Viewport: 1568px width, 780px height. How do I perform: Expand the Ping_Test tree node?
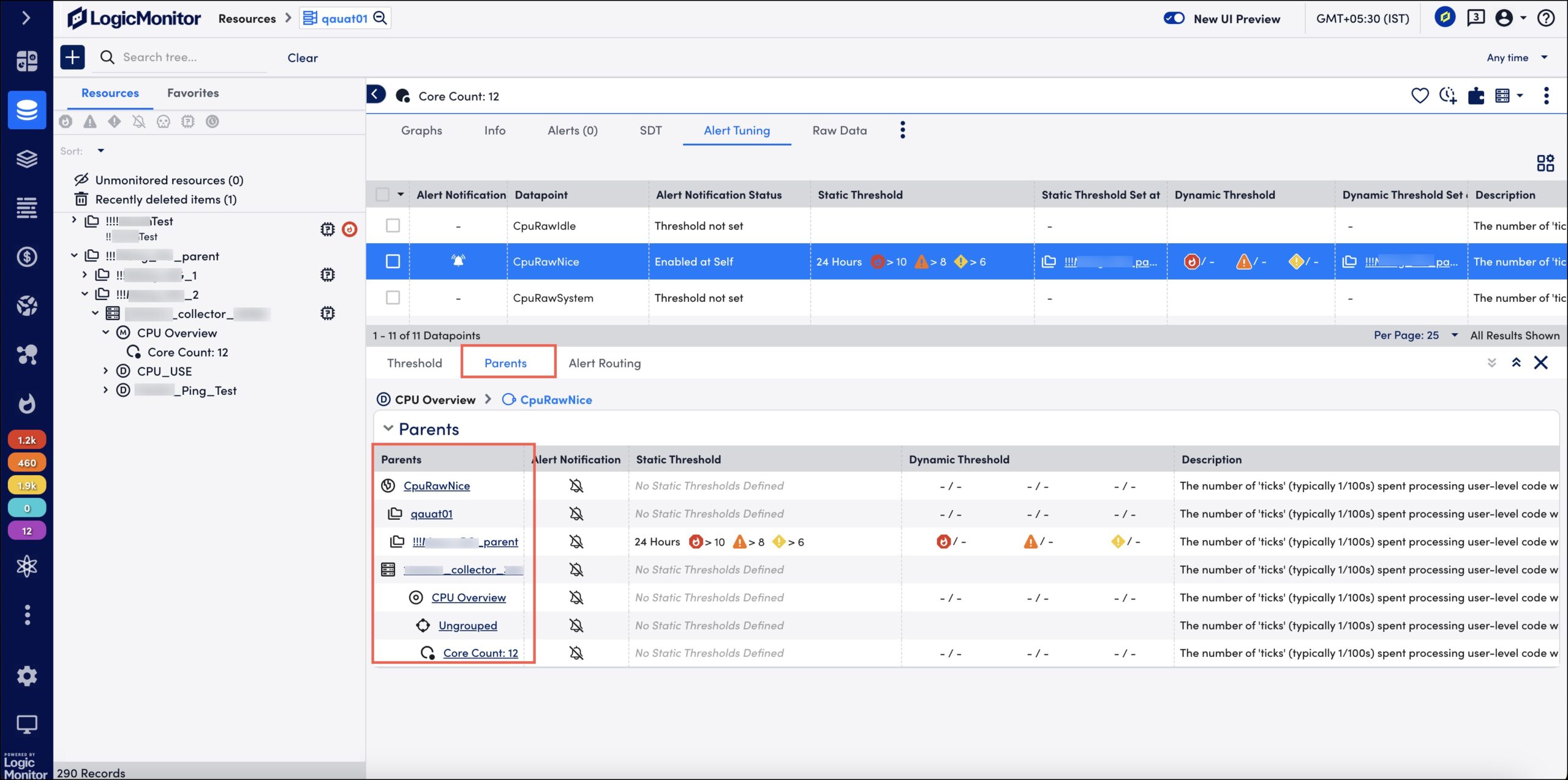point(105,390)
